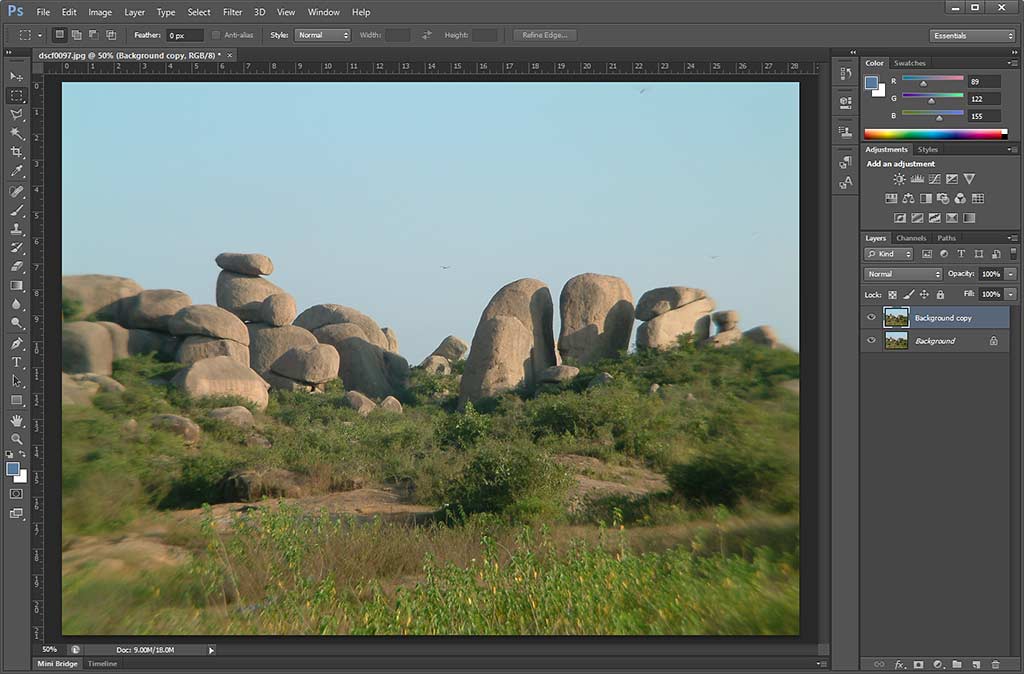
Task: Select the Dodge tool
Action: coord(16,323)
